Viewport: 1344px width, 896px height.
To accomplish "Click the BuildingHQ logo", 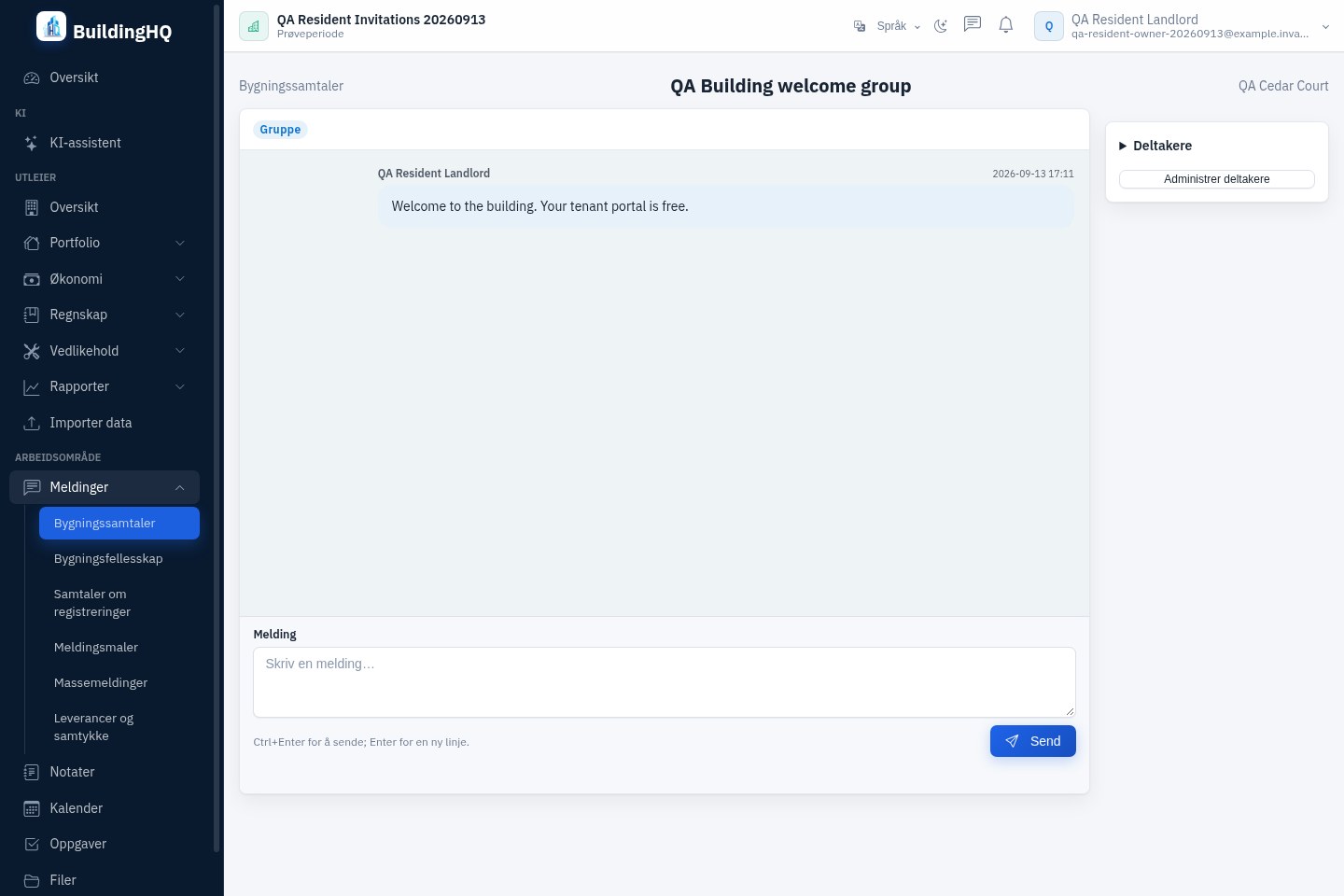I will [x=105, y=28].
